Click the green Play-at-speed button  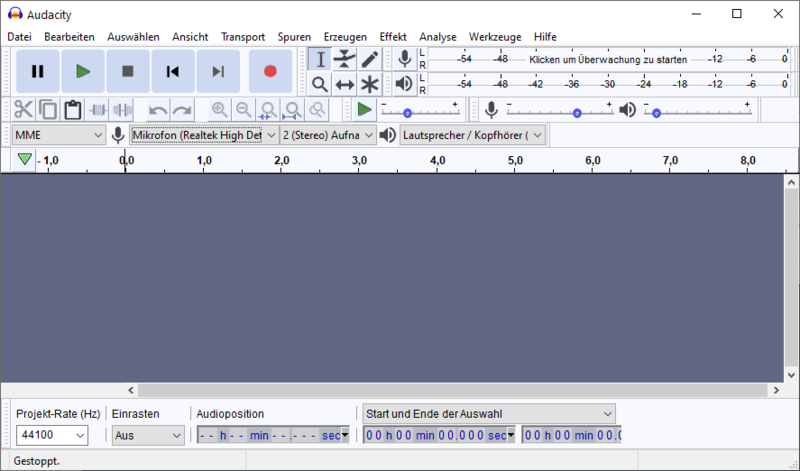364,110
